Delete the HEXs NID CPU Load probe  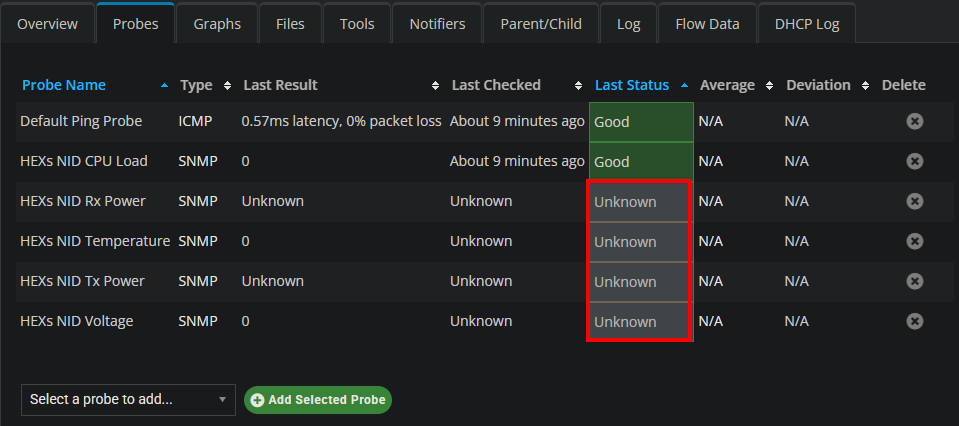coord(914,161)
